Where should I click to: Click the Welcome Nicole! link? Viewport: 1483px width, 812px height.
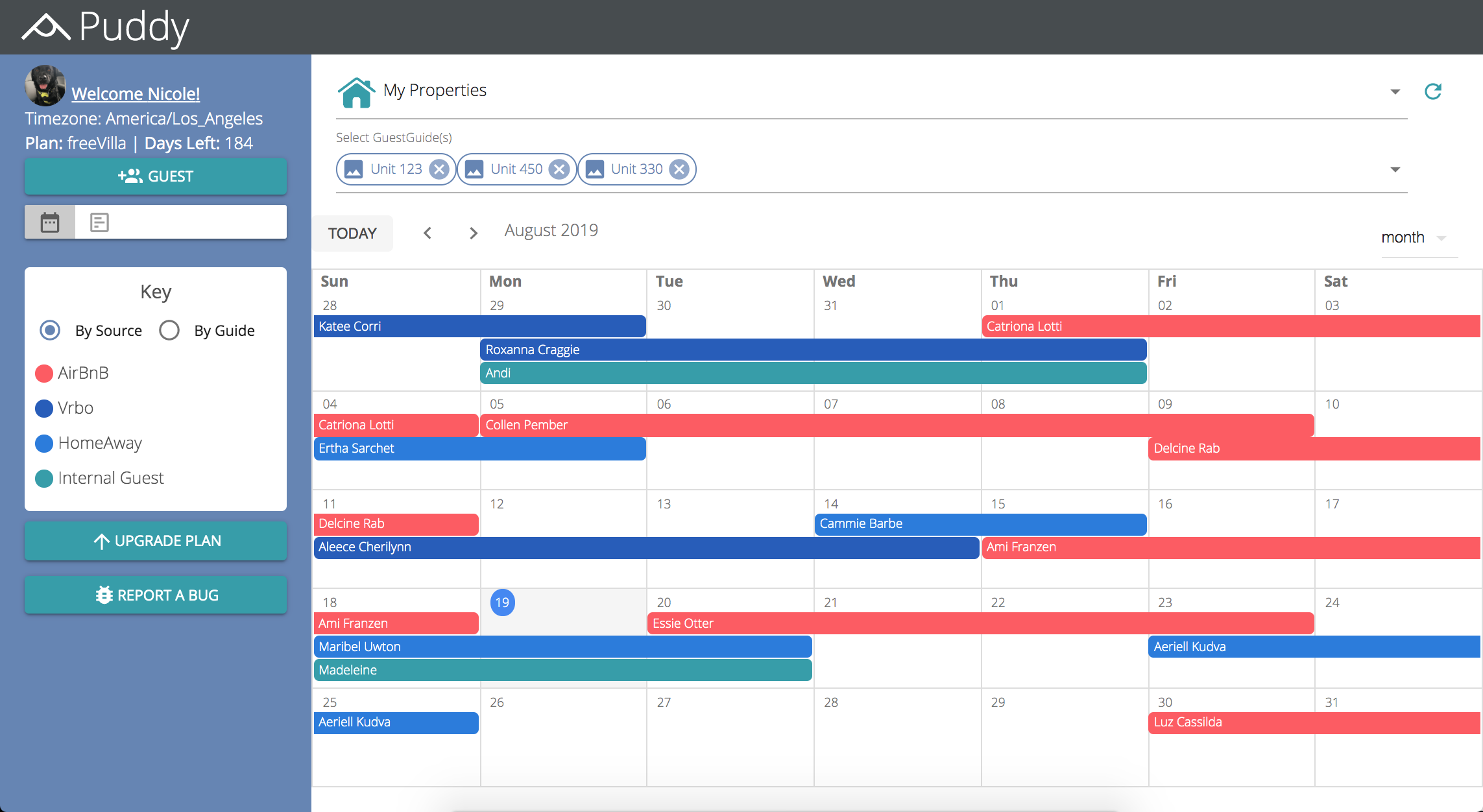point(136,93)
